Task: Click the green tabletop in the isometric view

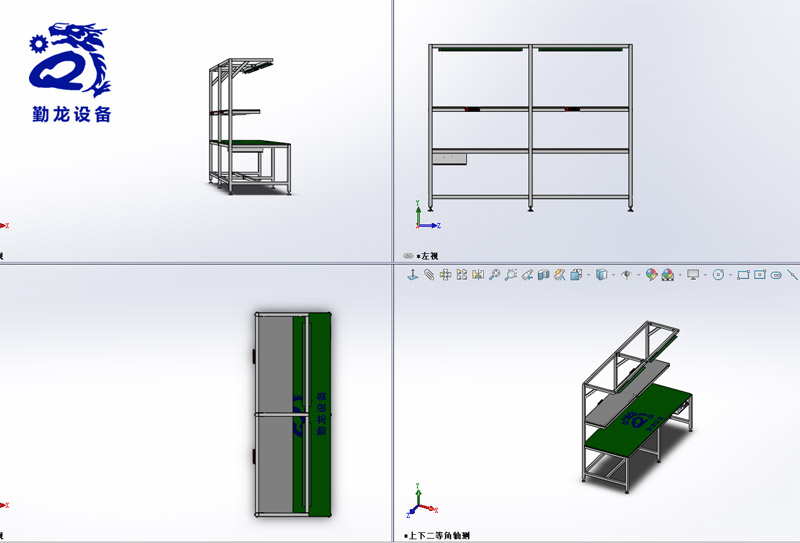Action: pyautogui.click(x=640, y=432)
